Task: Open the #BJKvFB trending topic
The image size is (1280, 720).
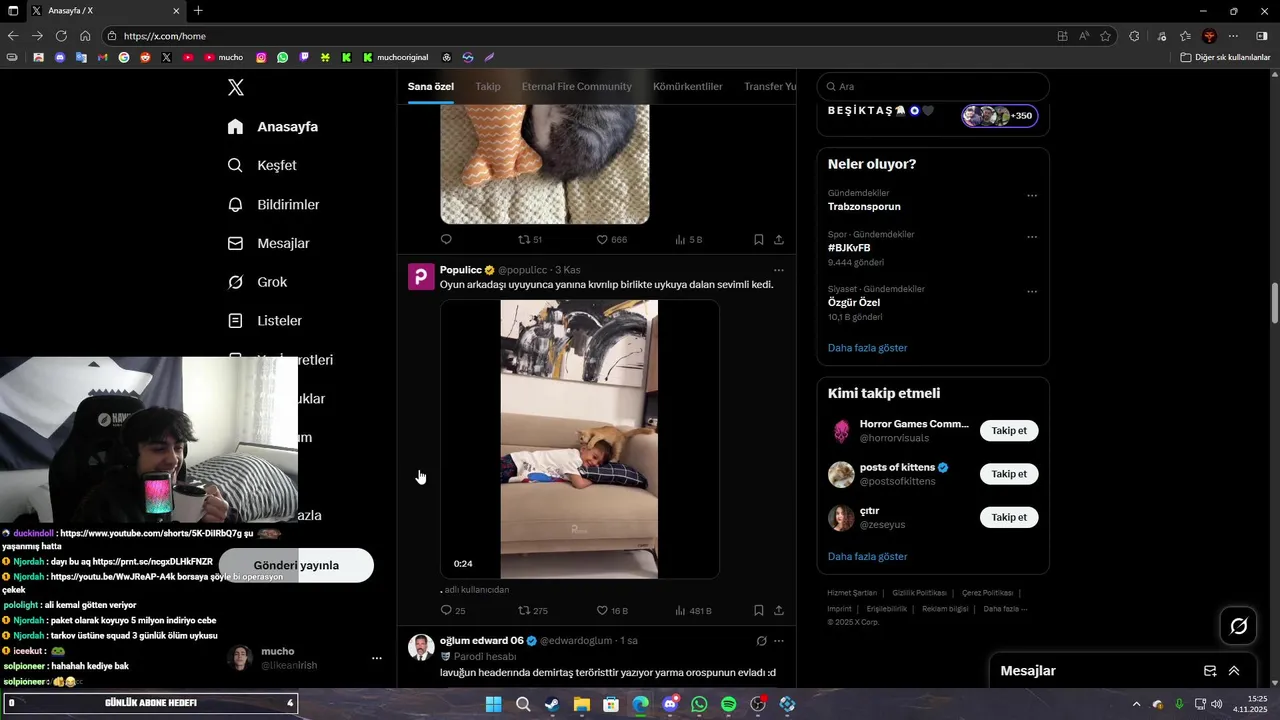Action: pyautogui.click(x=849, y=248)
